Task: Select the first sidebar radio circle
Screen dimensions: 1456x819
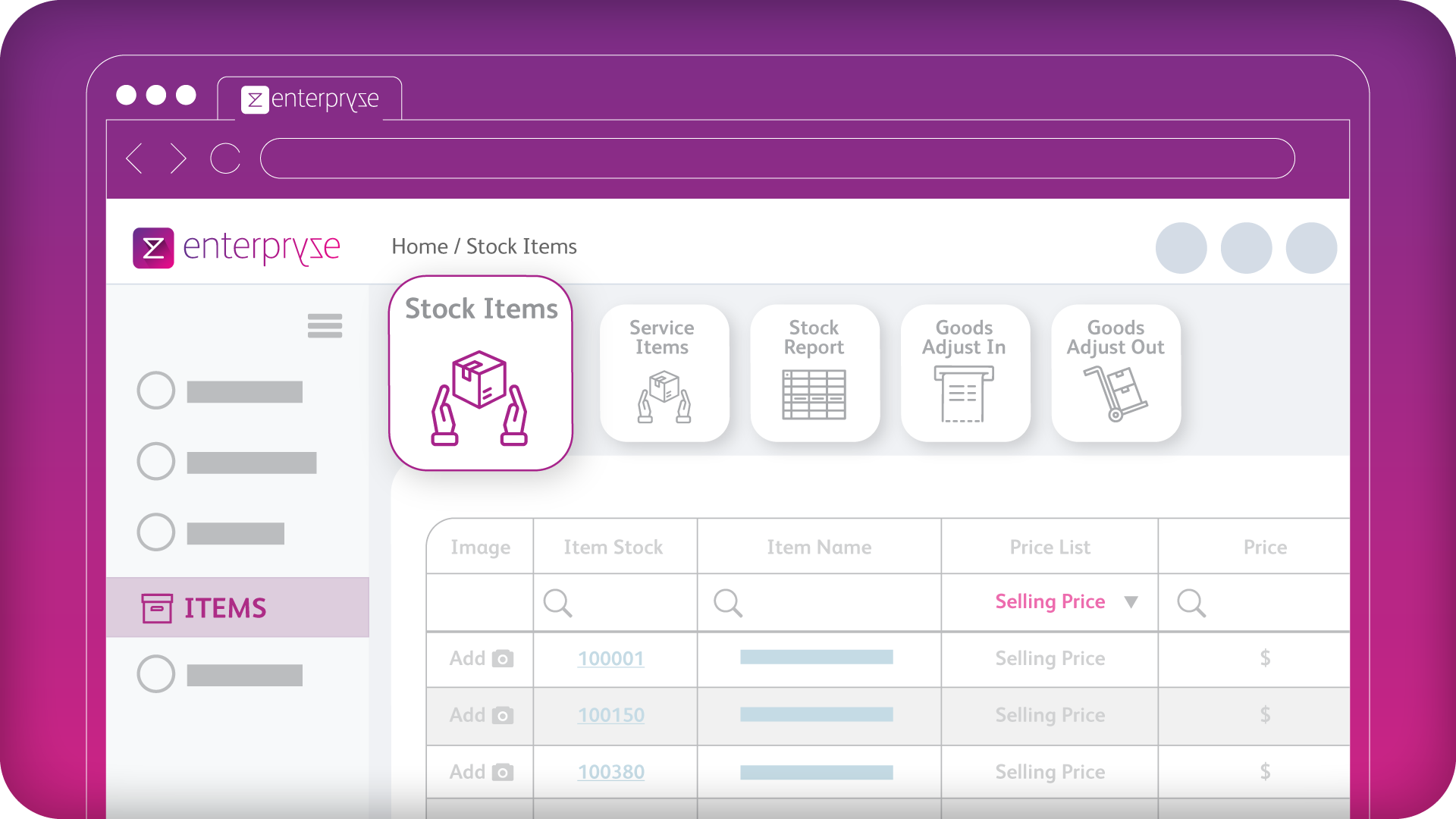Action: 156,391
